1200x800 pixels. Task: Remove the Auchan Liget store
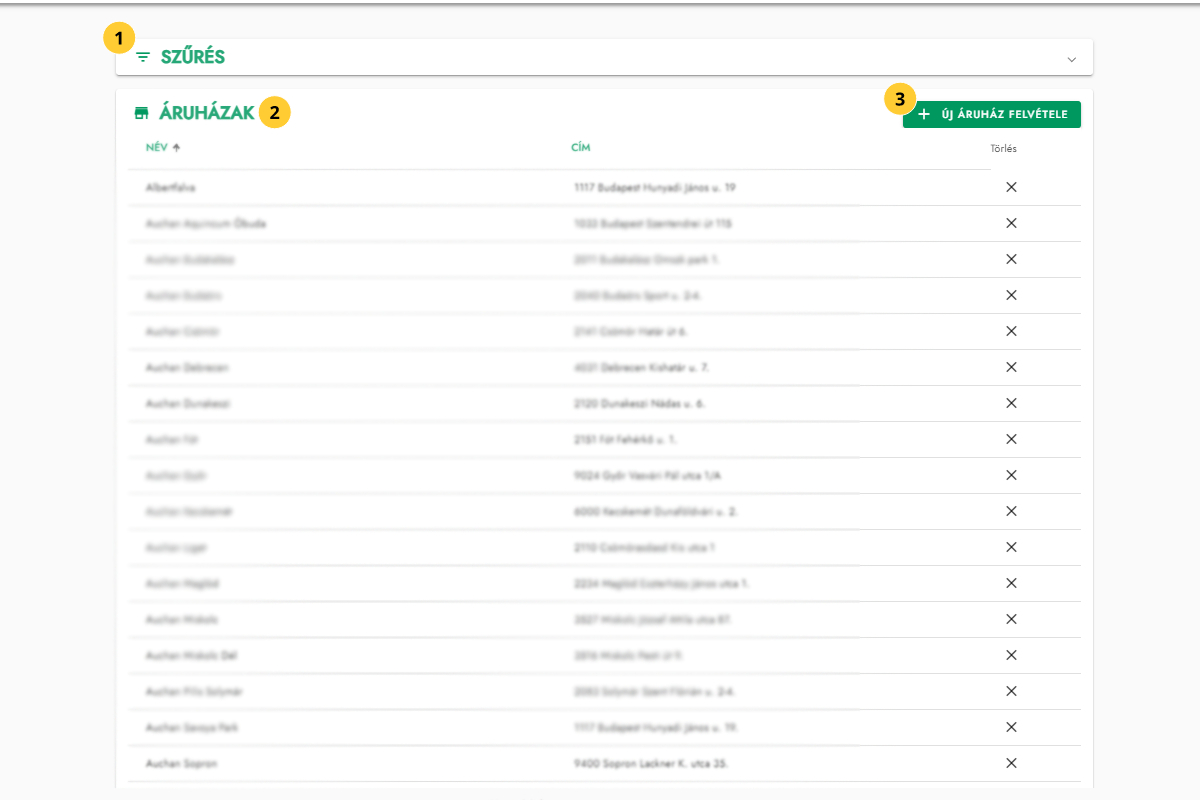click(1011, 547)
